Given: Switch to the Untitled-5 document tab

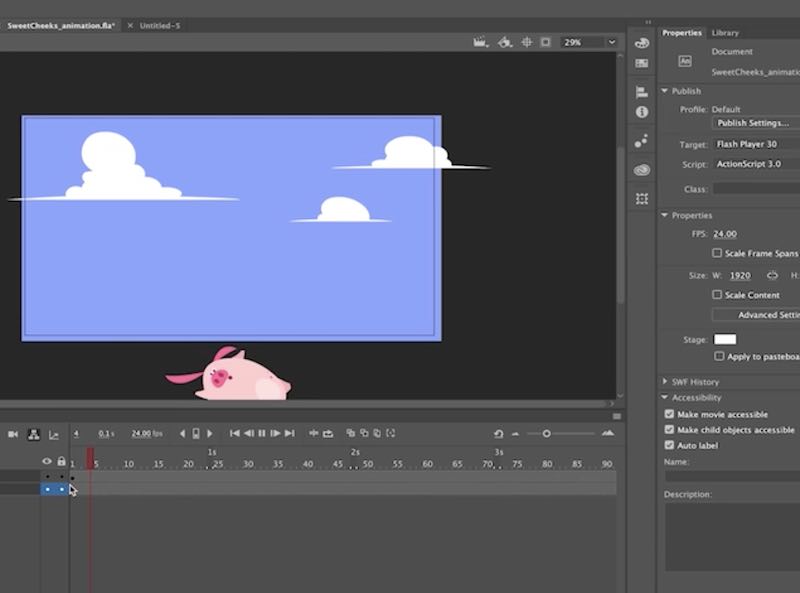Looking at the screenshot, I should coord(160,26).
